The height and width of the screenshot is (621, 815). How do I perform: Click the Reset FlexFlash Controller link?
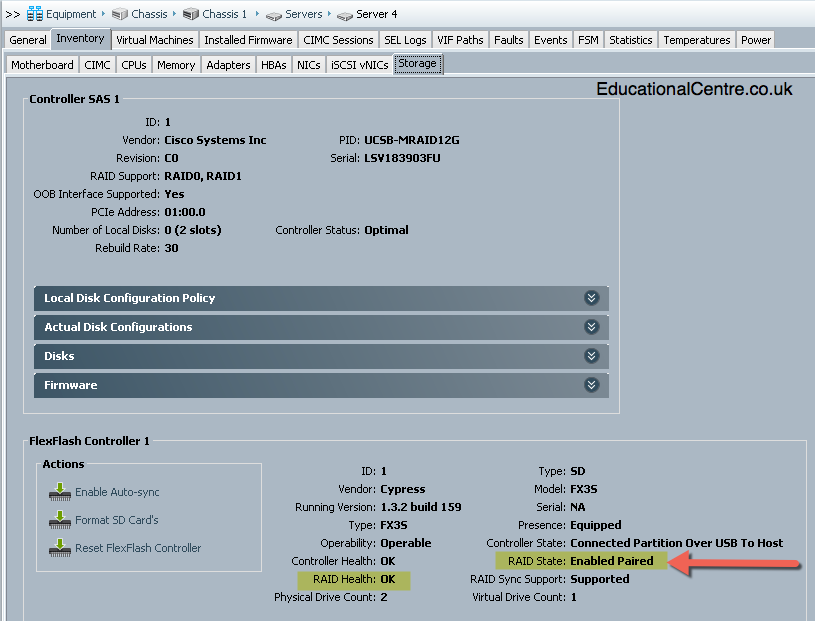pos(138,548)
